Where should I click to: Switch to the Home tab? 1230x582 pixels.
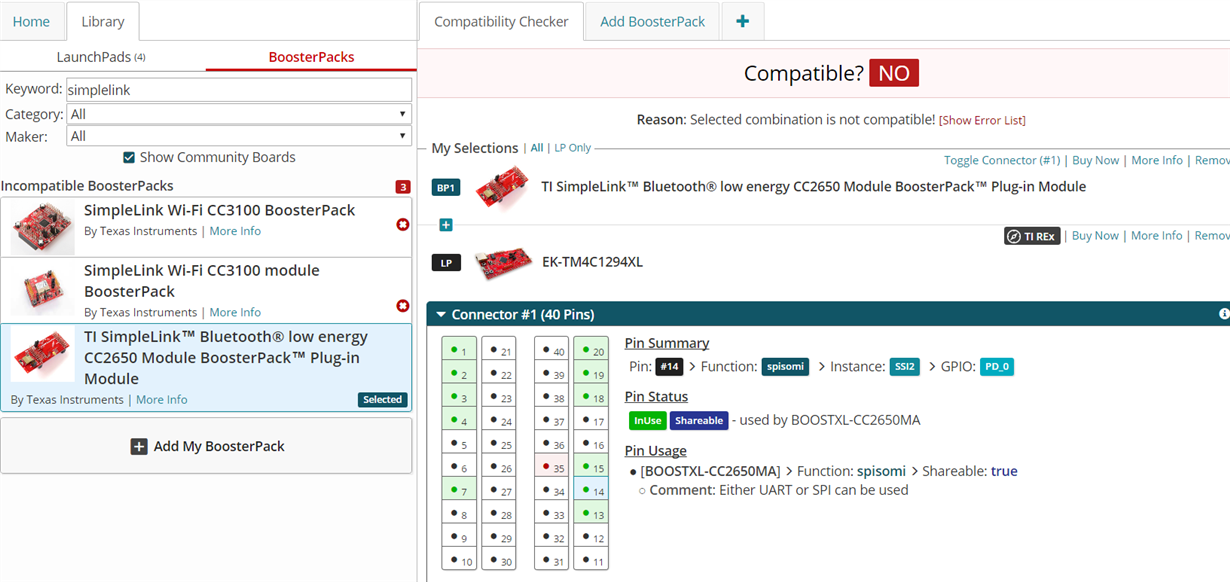pos(32,21)
